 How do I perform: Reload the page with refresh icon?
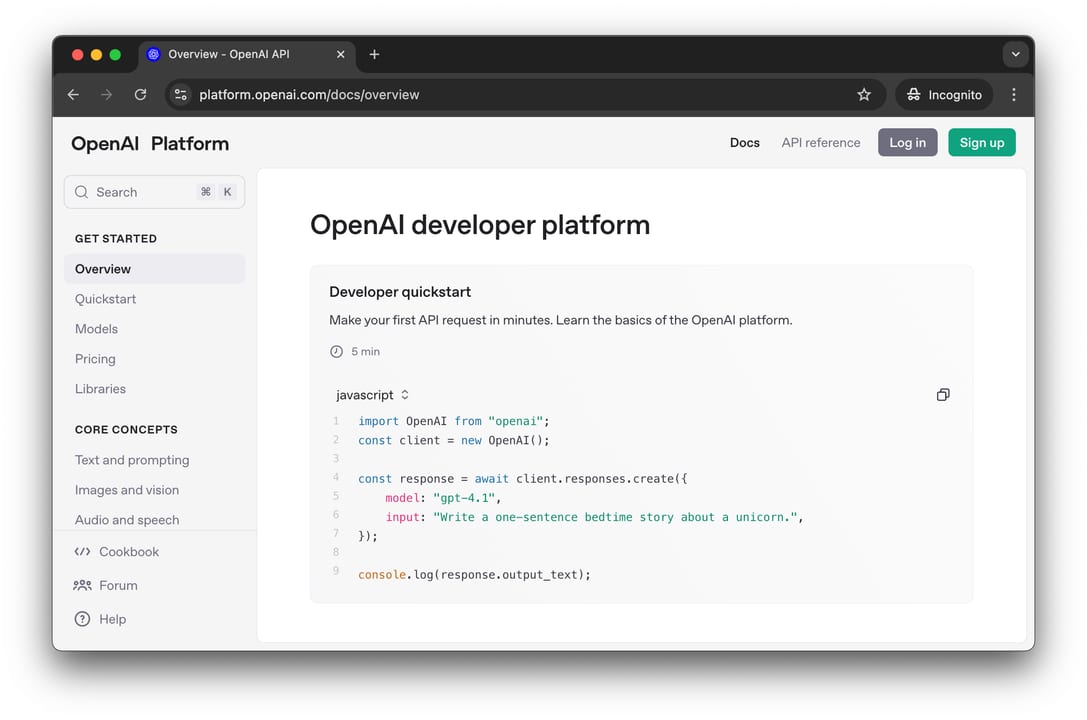pos(140,95)
